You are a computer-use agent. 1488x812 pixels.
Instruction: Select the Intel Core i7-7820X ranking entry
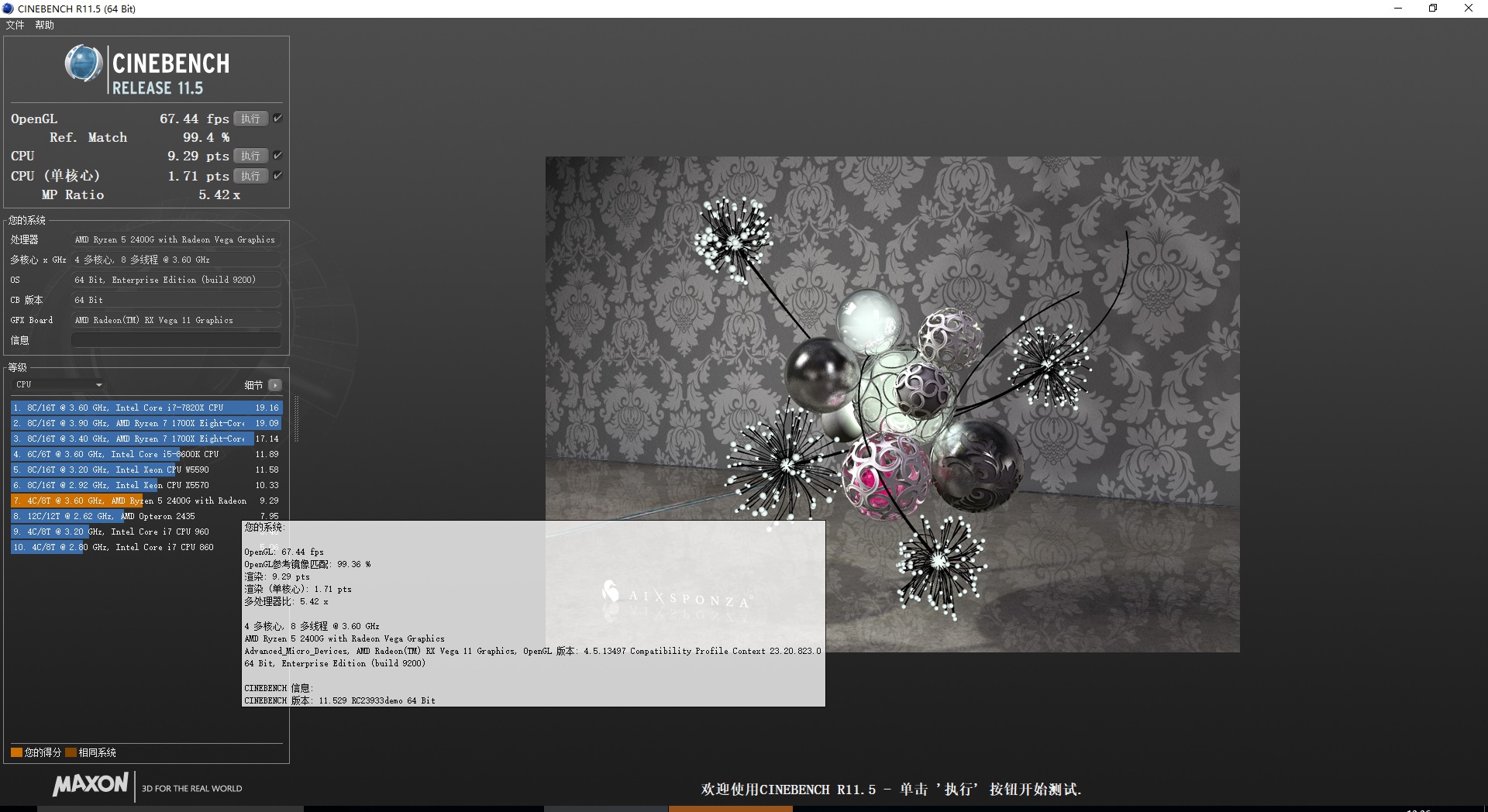point(116,407)
